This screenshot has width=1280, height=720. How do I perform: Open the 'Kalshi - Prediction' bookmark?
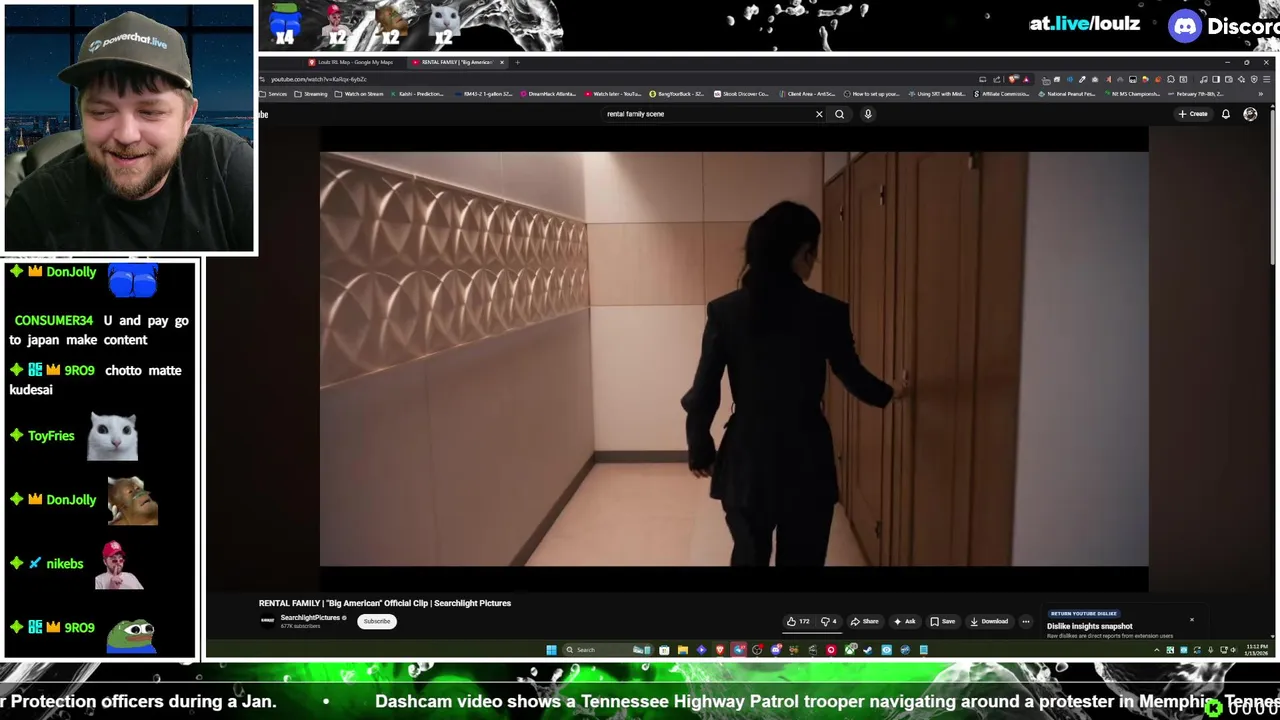click(418, 94)
